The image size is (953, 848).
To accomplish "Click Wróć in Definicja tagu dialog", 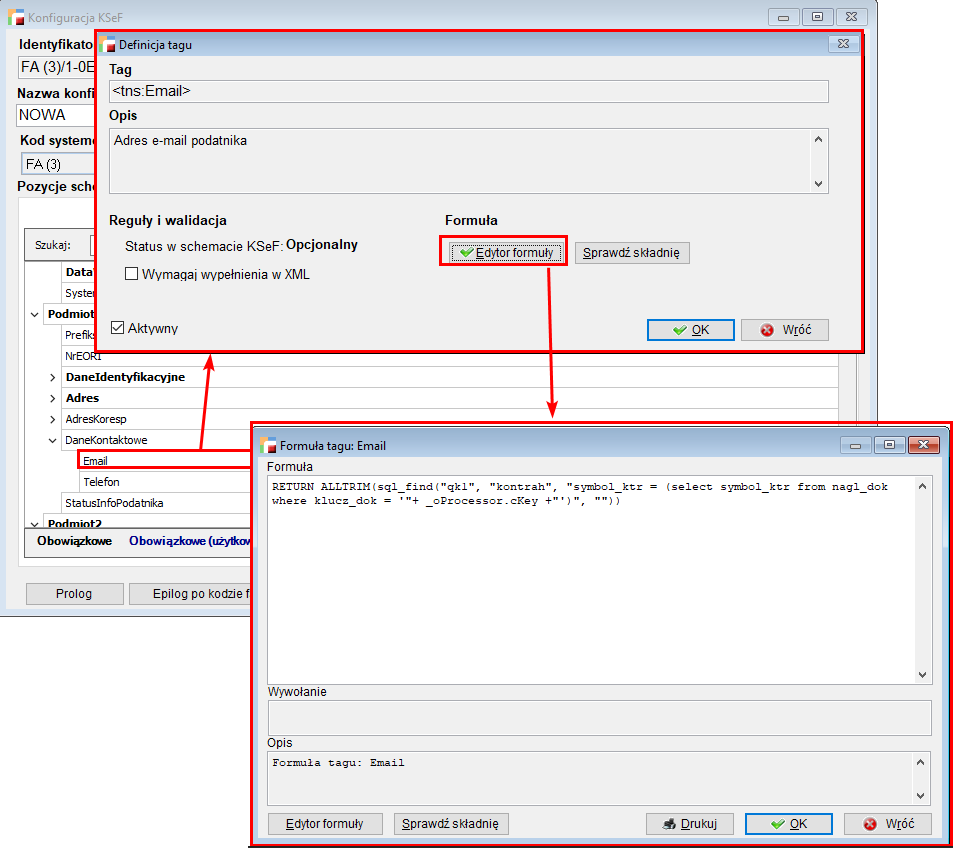I will [784, 329].
